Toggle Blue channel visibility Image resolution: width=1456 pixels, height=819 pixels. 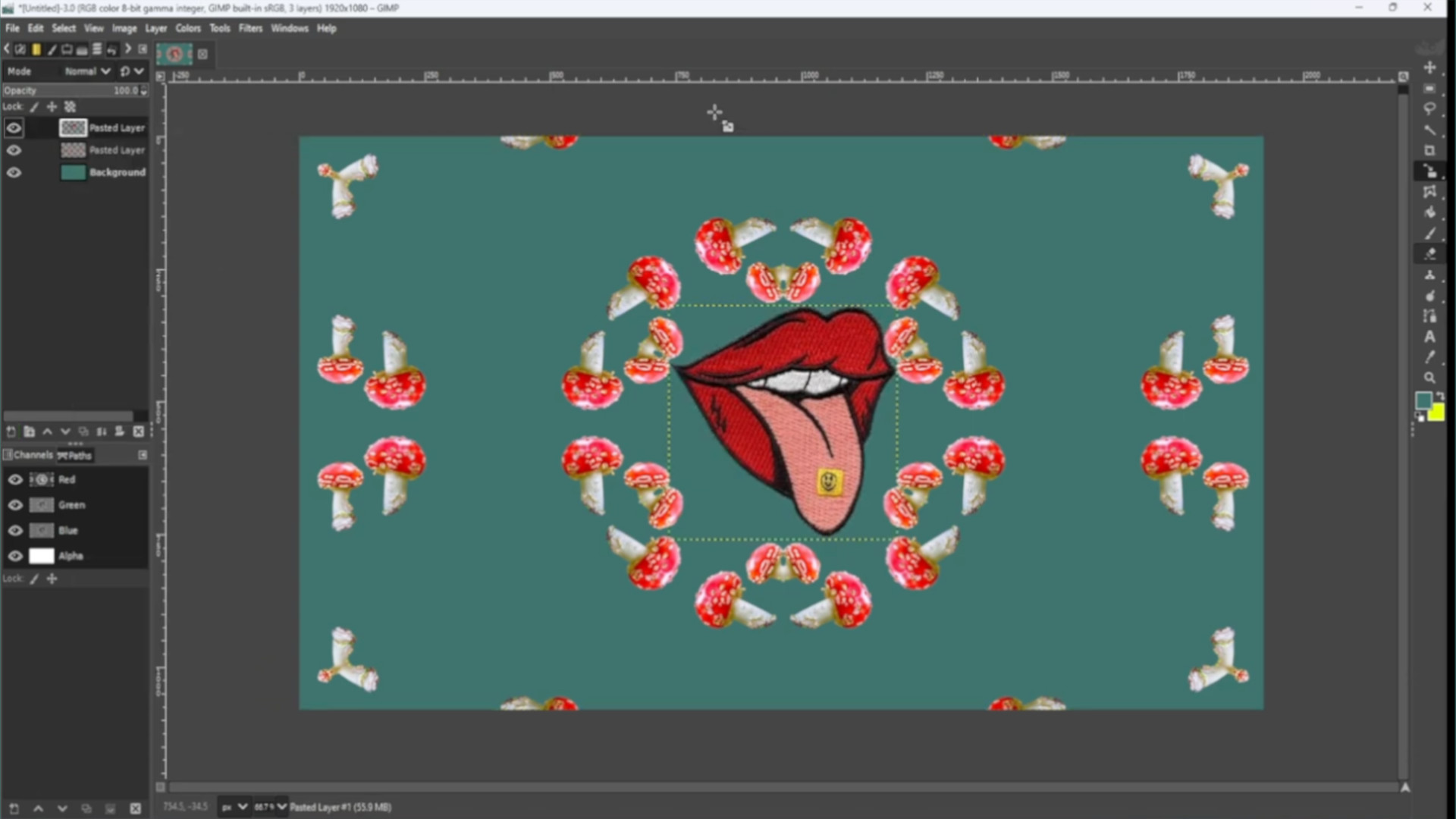pos(15,531)
